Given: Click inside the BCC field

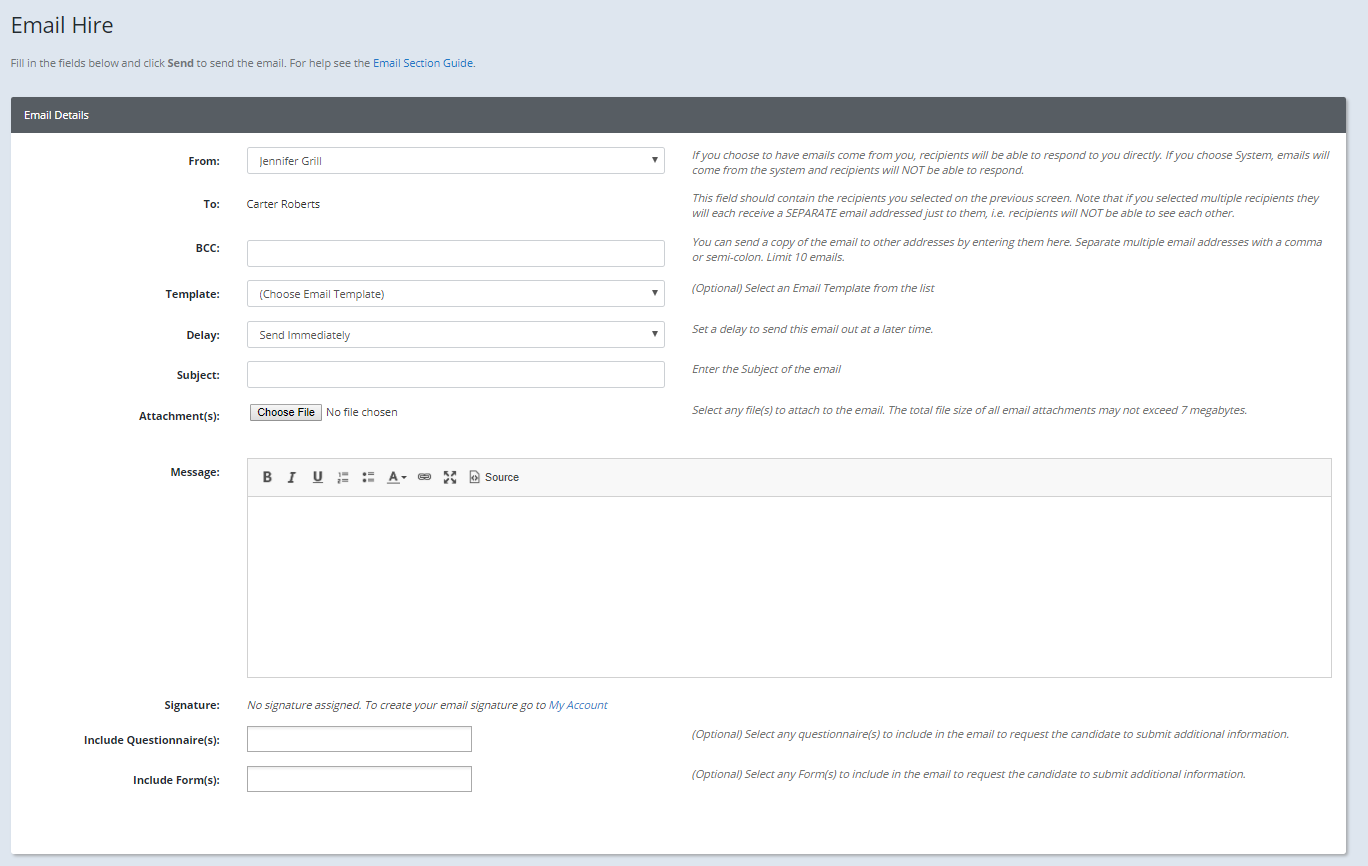Looking at the screenshot, I should point(455,253).
